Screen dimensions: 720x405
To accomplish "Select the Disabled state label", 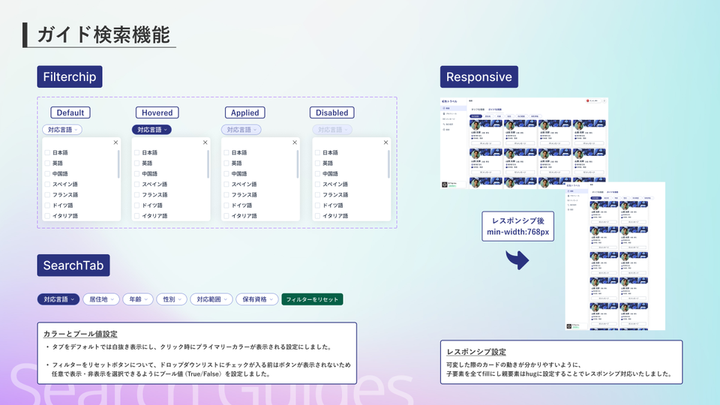I will pyautogui.click(x=332, y=112).
